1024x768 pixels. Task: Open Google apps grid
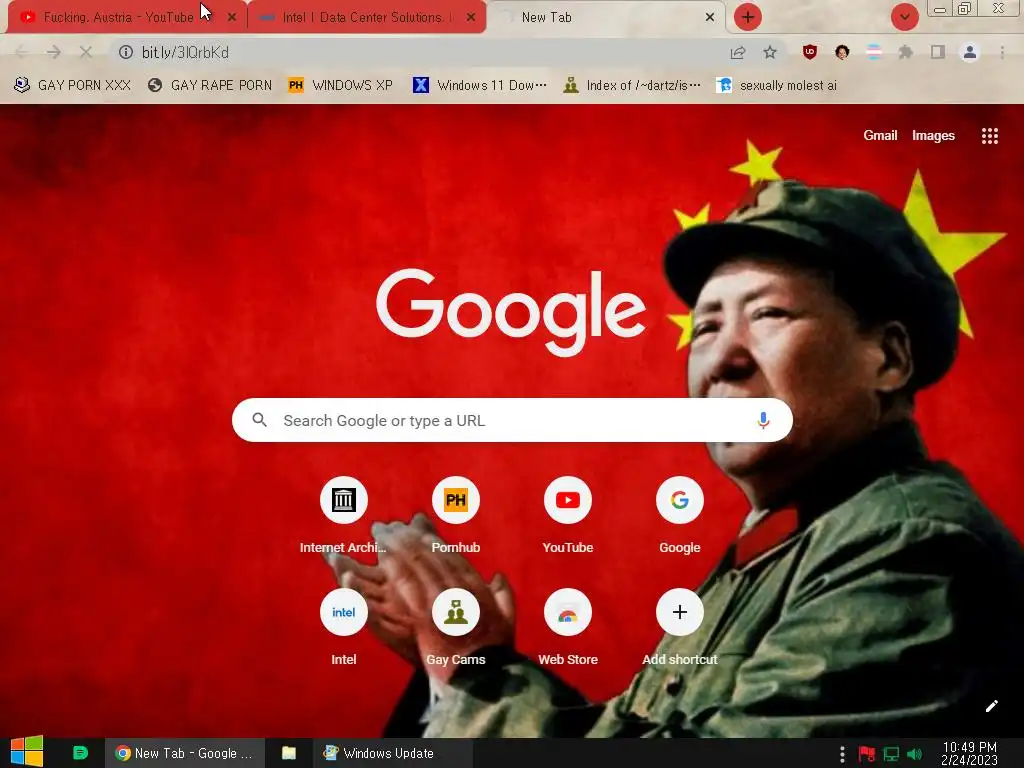coord(989,136)
